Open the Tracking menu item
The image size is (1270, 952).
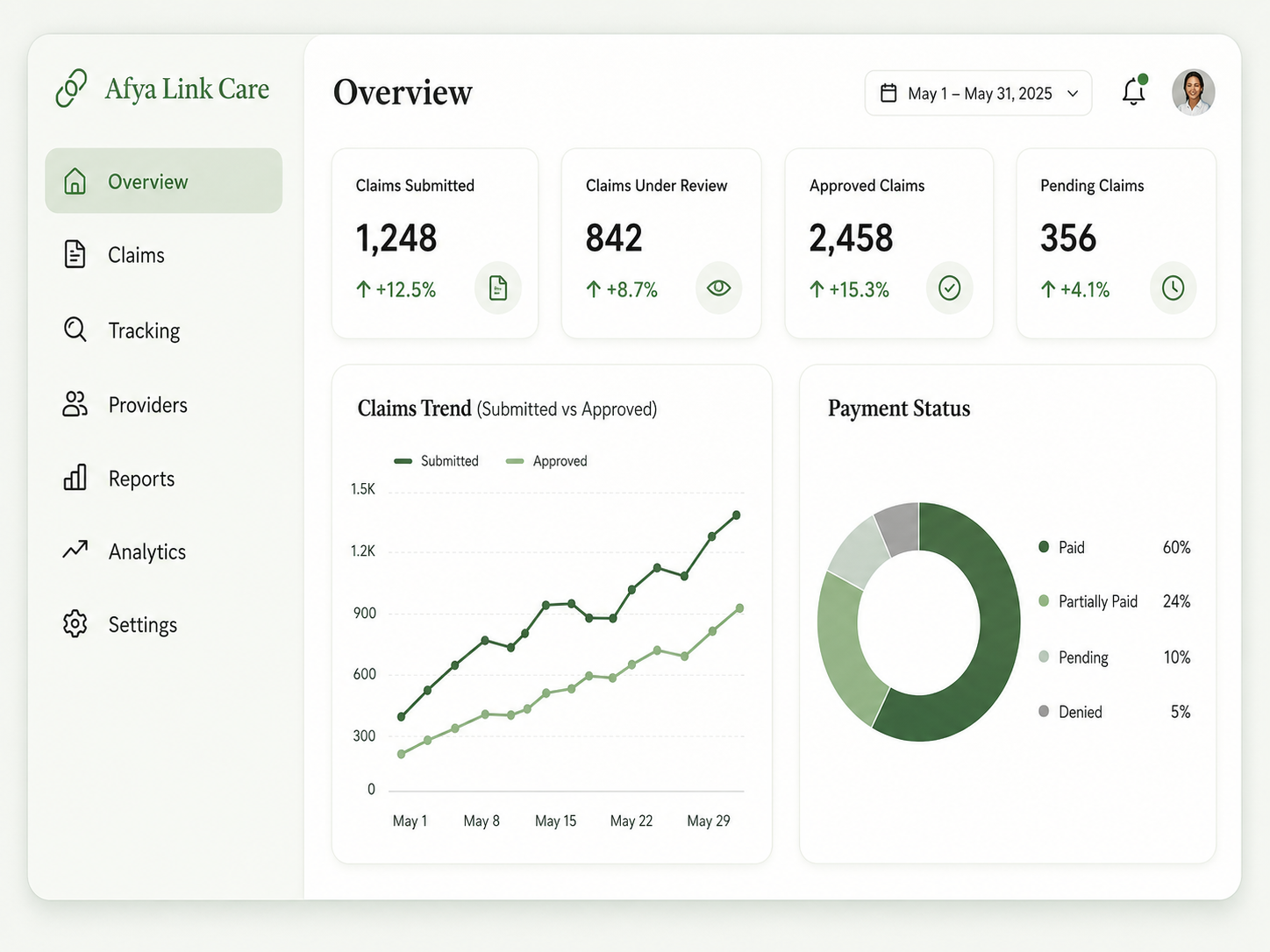[164, 330]
